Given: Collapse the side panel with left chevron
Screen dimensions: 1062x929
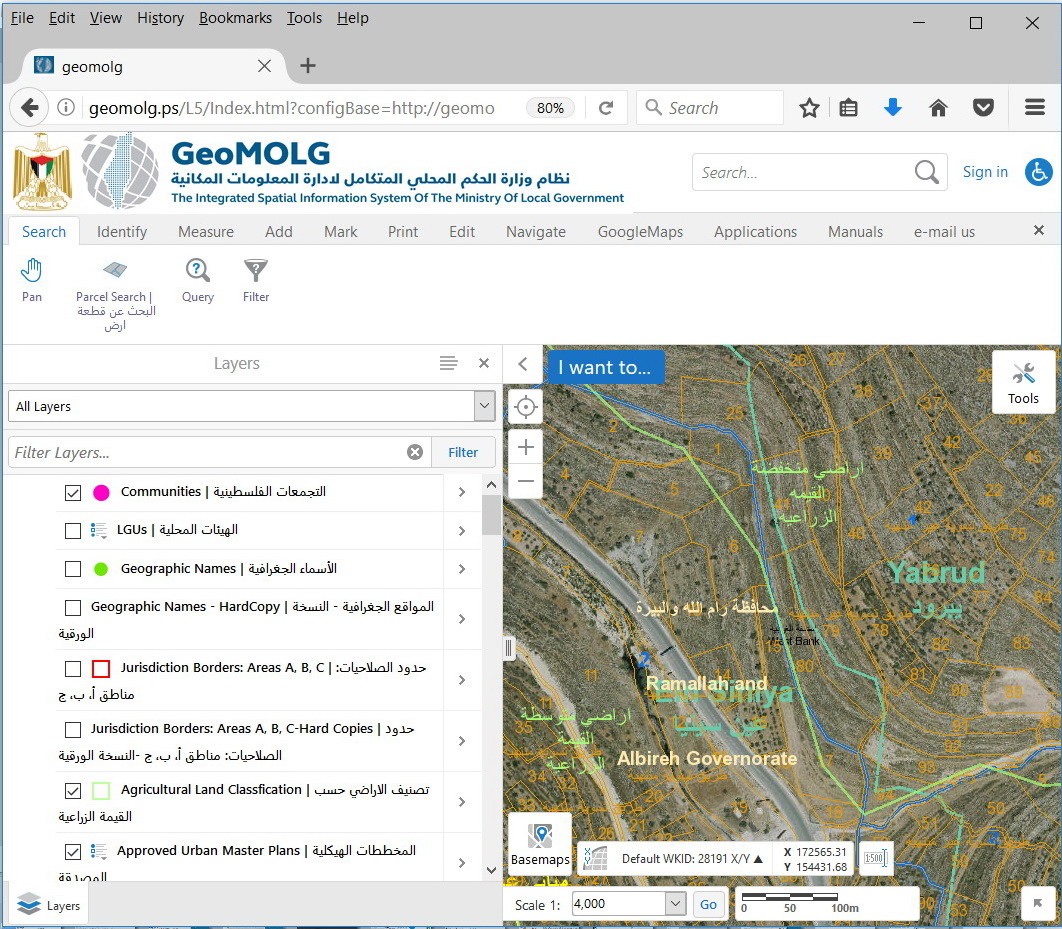Looking at the screenshot, I should (x=523, y=364).
